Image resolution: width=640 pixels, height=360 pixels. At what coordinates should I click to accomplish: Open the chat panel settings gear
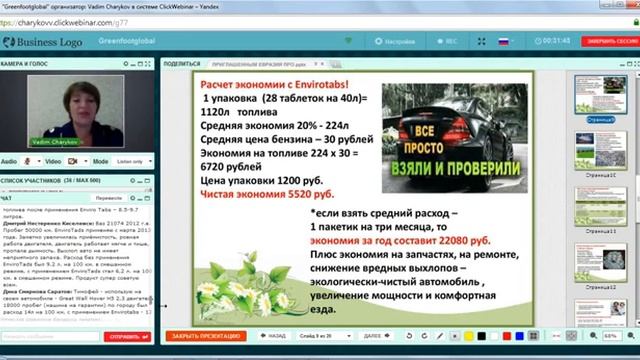pyautogui.click(x=132, y=198)
